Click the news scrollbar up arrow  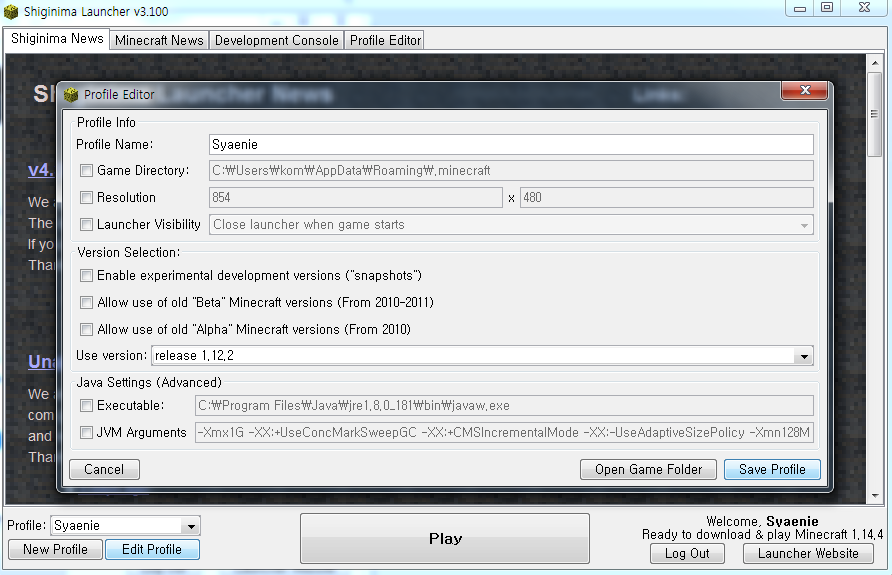tap(875, 63)
